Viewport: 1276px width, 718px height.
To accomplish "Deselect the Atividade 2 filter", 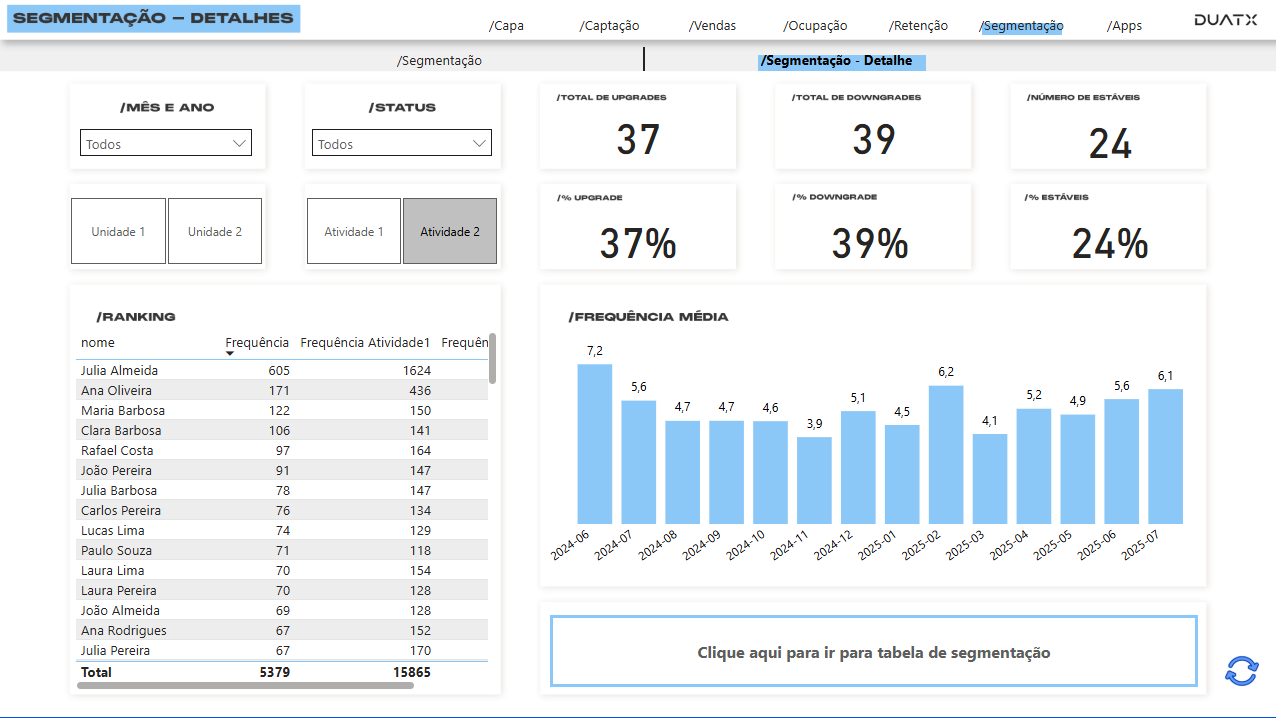I will point(449,231).
